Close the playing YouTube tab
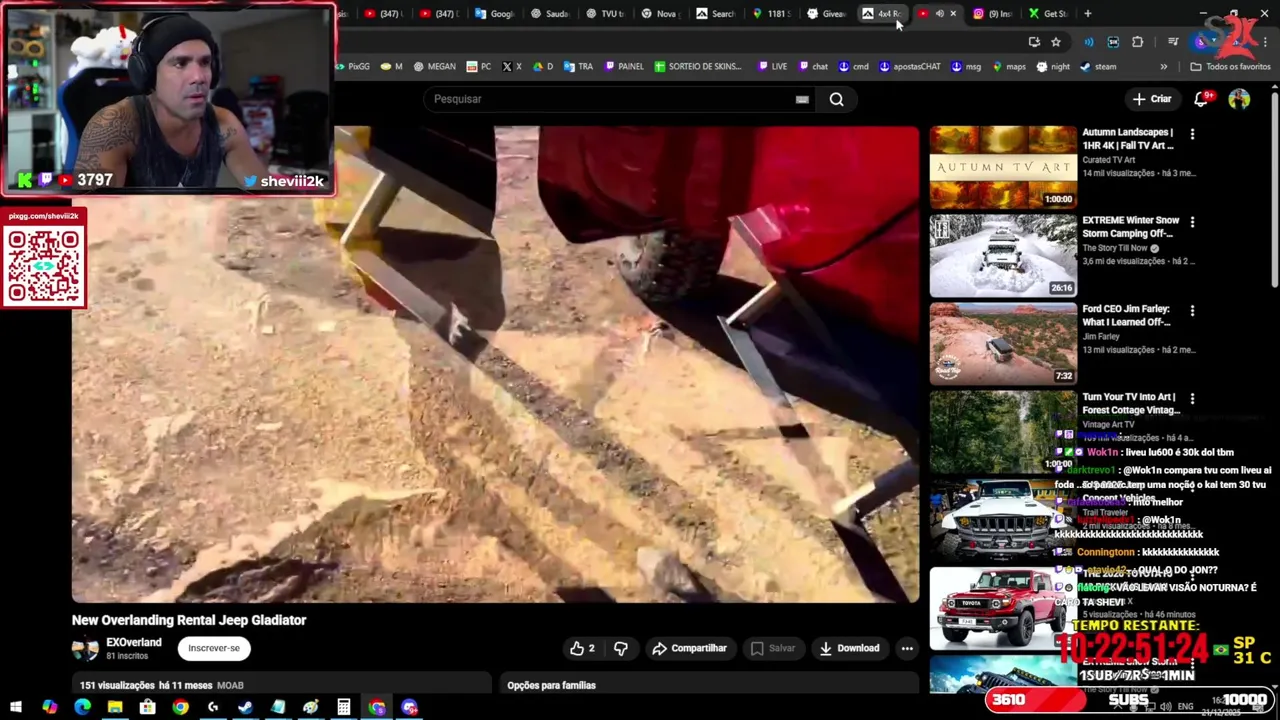 pyautogui.click(x=953, y=14)
